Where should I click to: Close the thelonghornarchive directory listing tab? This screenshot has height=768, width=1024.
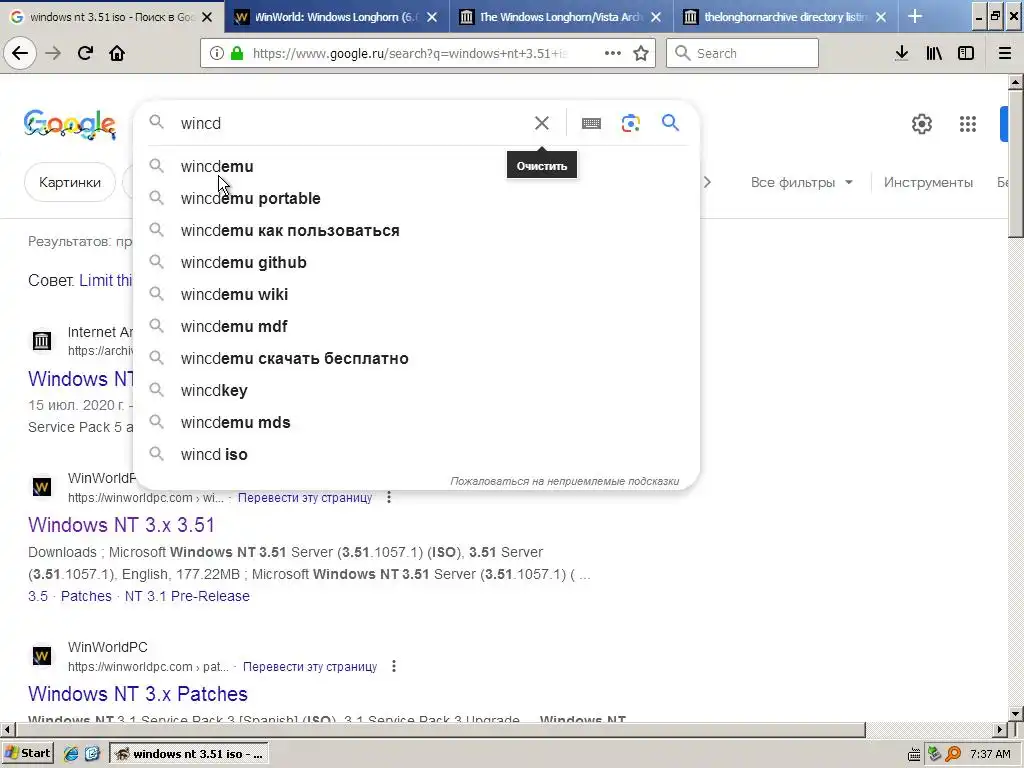pyautogui.click(x=881, y=17)
